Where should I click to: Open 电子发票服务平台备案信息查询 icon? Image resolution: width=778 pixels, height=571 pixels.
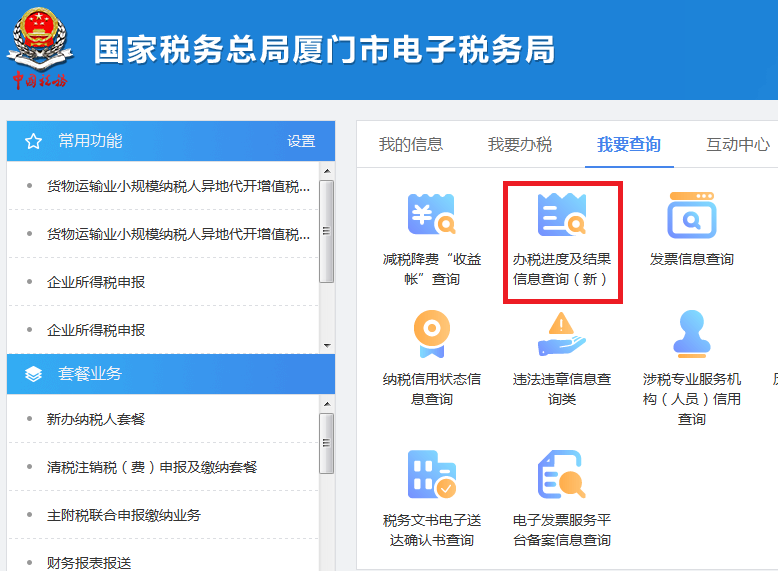562,476
